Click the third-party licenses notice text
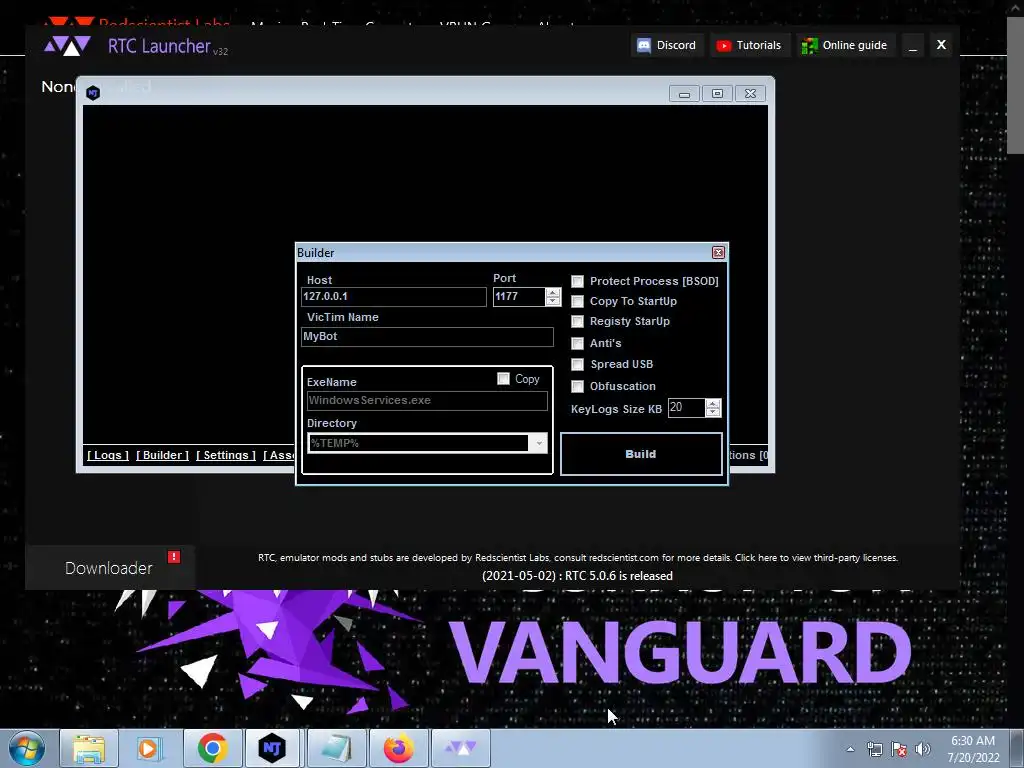The width and height of the screenshot is (1024, 768). pos(578,558)
